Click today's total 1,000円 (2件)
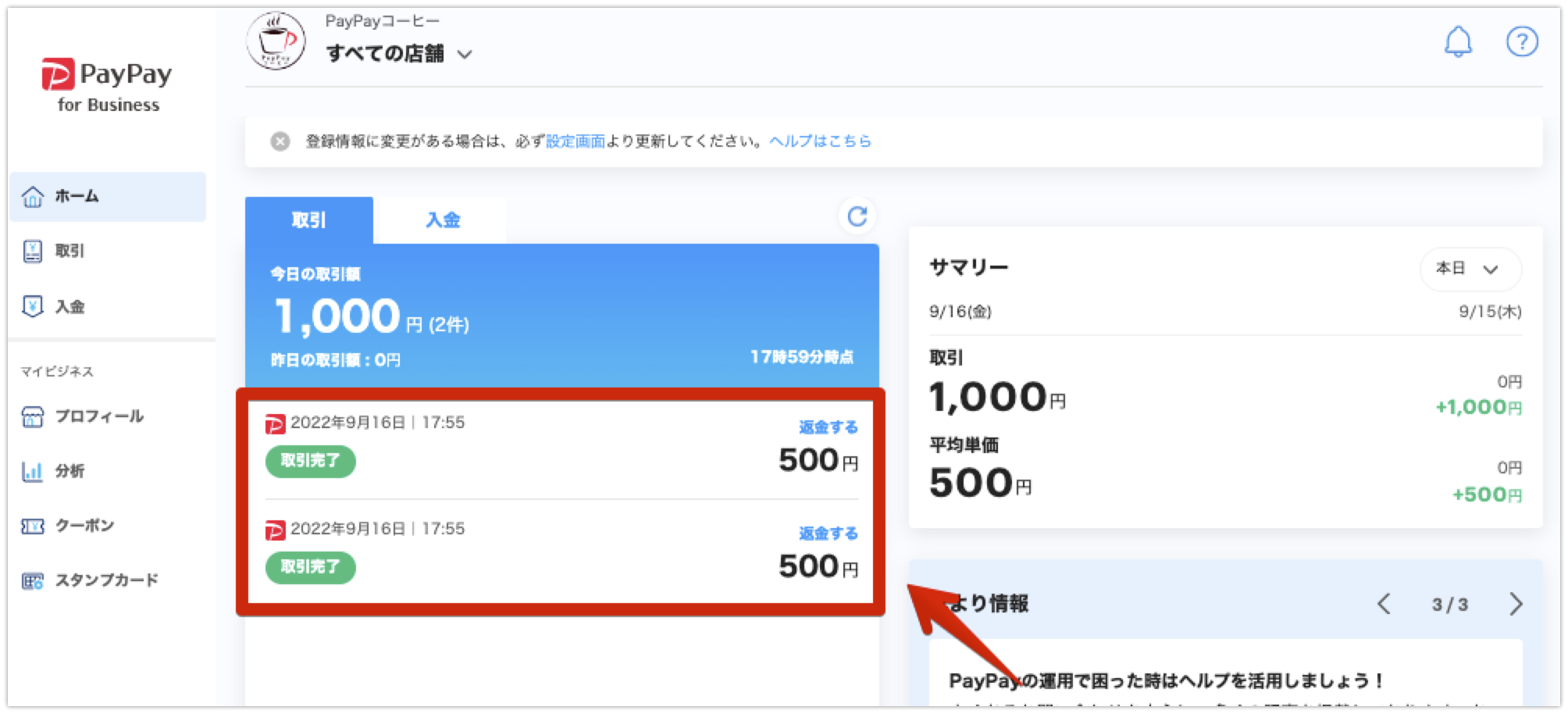Screen dimensions: 1568x714 372,317
